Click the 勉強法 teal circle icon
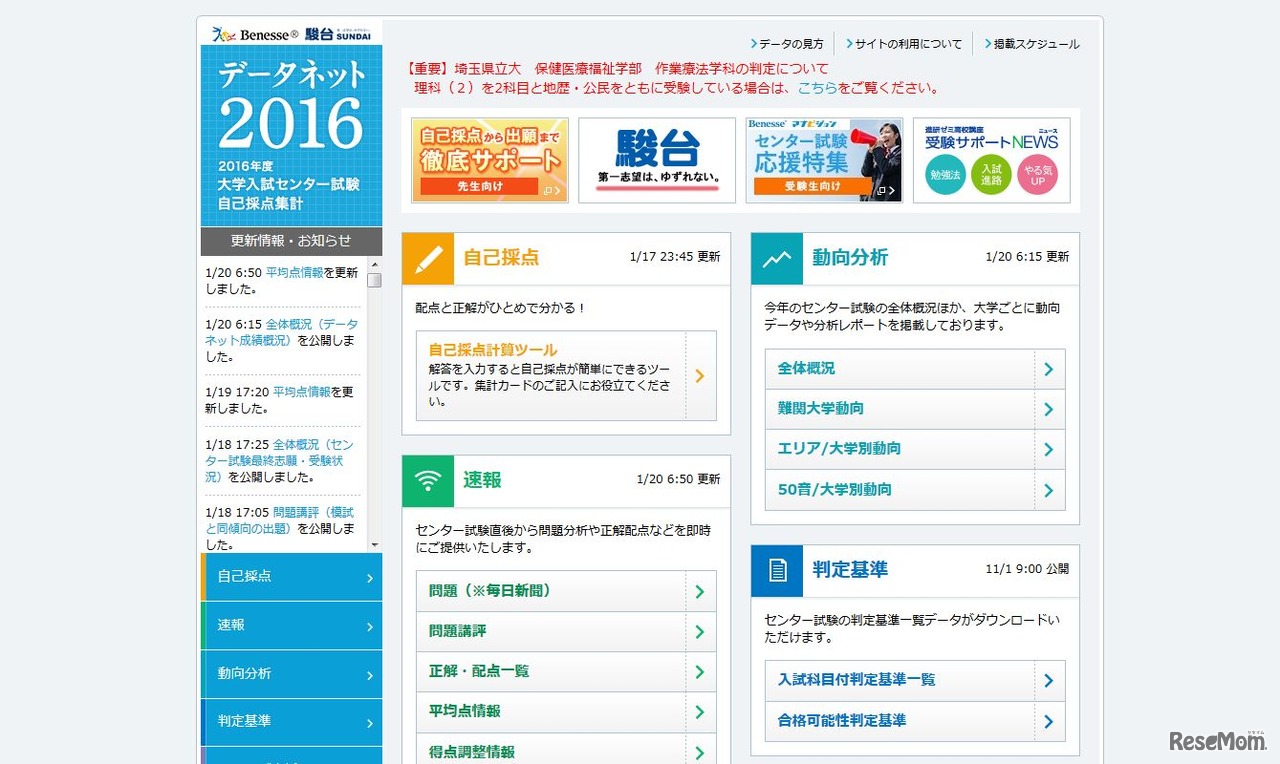Image resolution: width=1280 pixels, height=764 pixels. [945, 174]
